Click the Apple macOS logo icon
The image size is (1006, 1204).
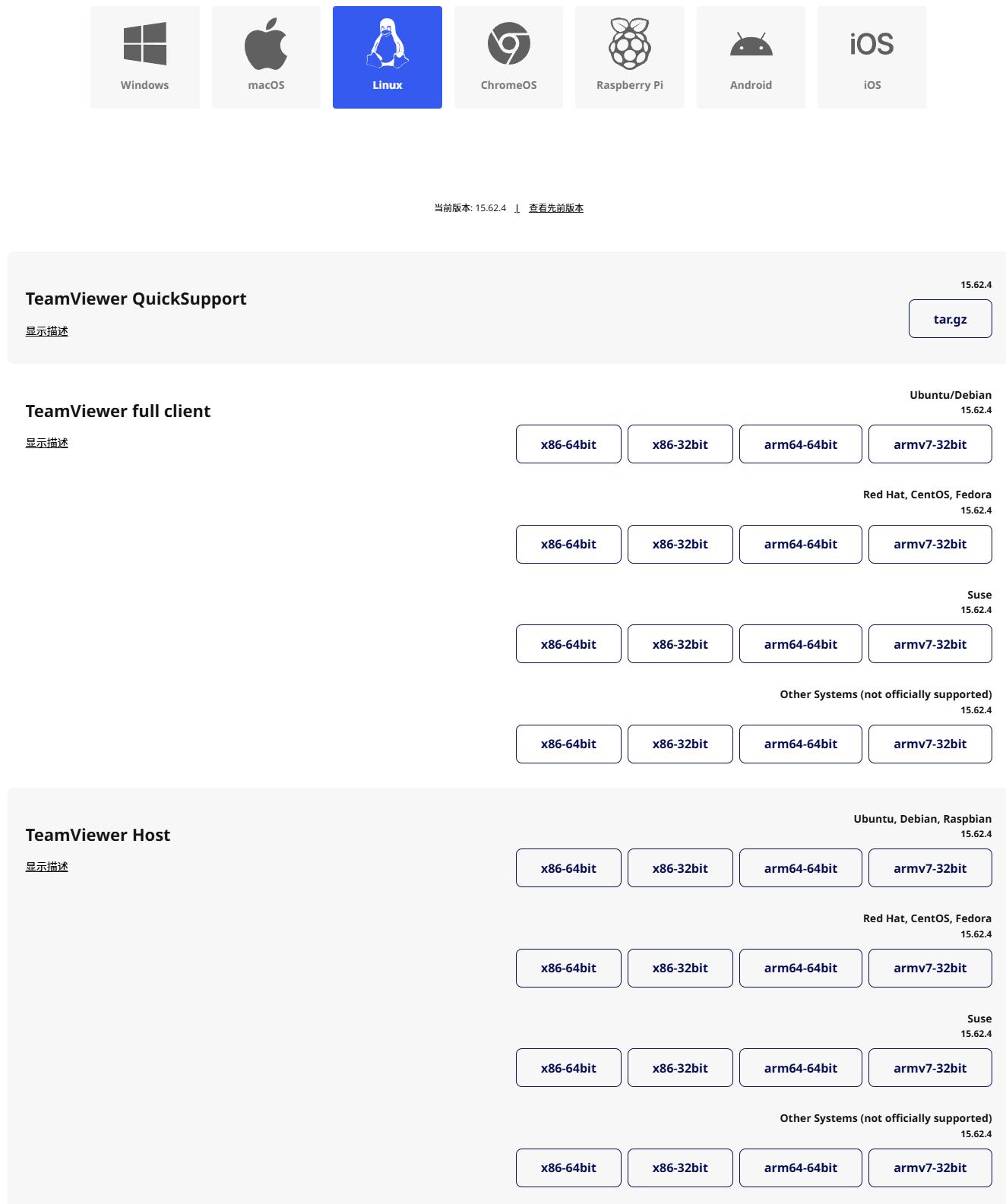click(266, 44)
